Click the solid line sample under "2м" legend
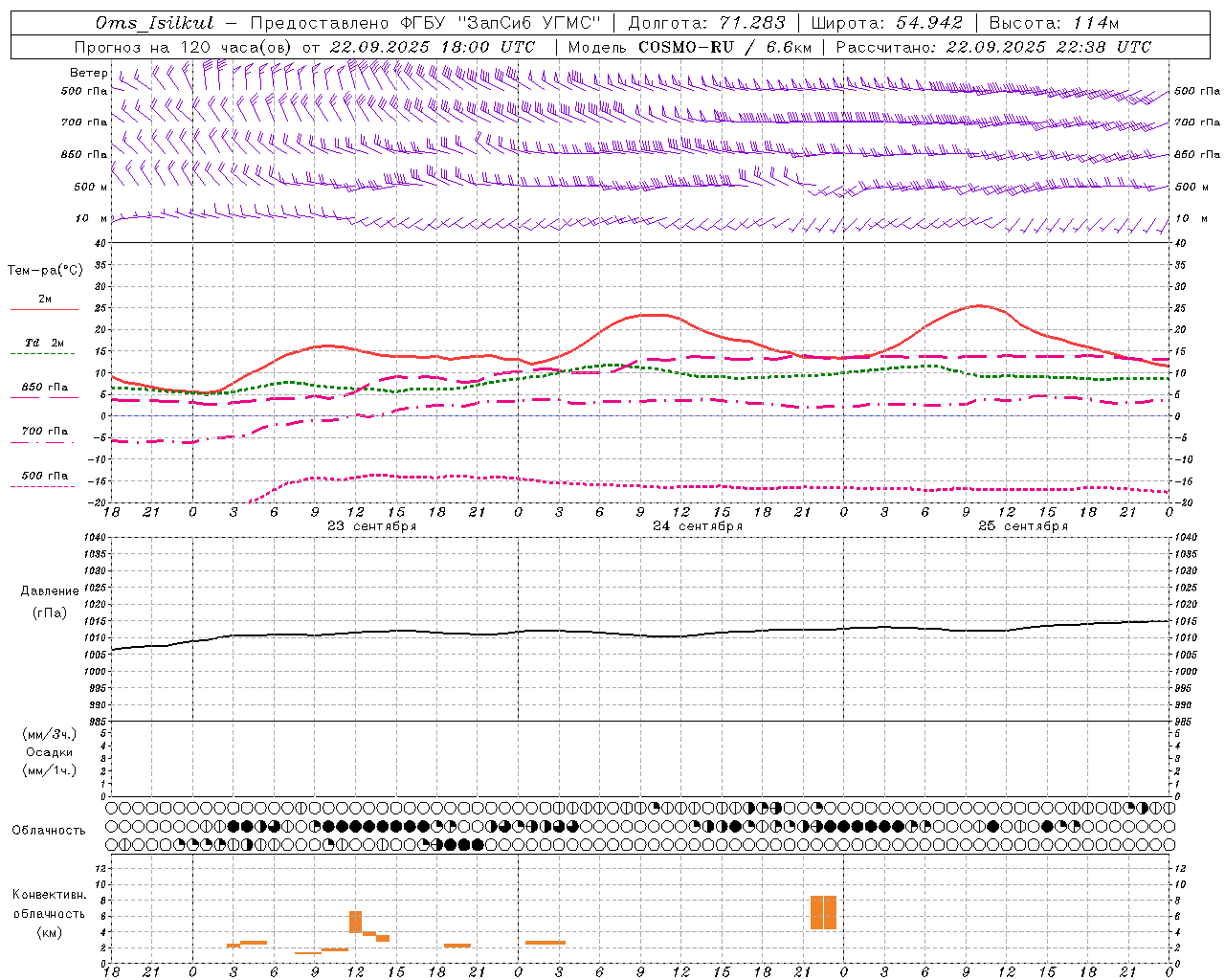Viewport: 1225px width, 980px height. coord(44,310)
